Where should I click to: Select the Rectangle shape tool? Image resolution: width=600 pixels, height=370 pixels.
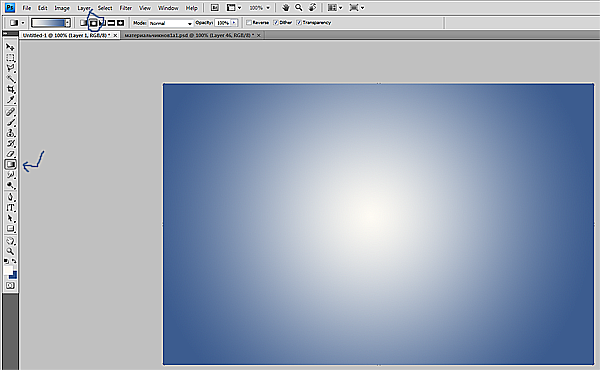point(10,228)
